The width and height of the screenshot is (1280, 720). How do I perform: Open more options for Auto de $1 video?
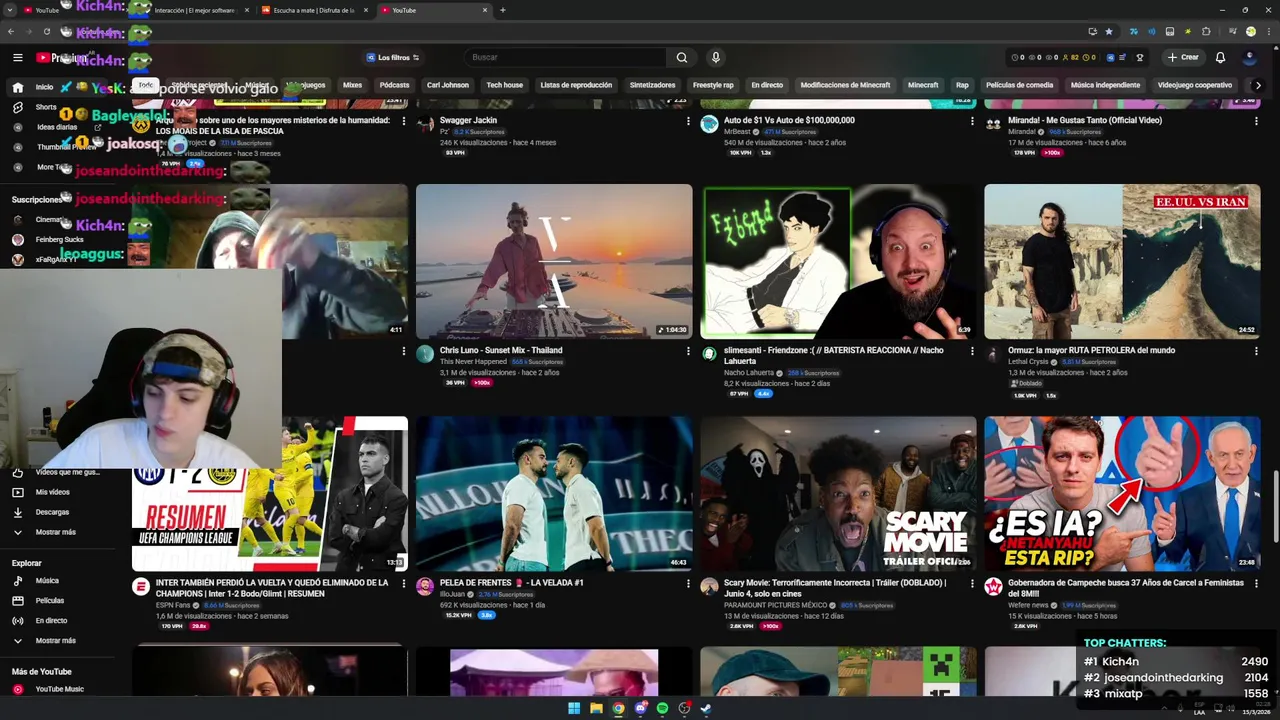[972, 121]
